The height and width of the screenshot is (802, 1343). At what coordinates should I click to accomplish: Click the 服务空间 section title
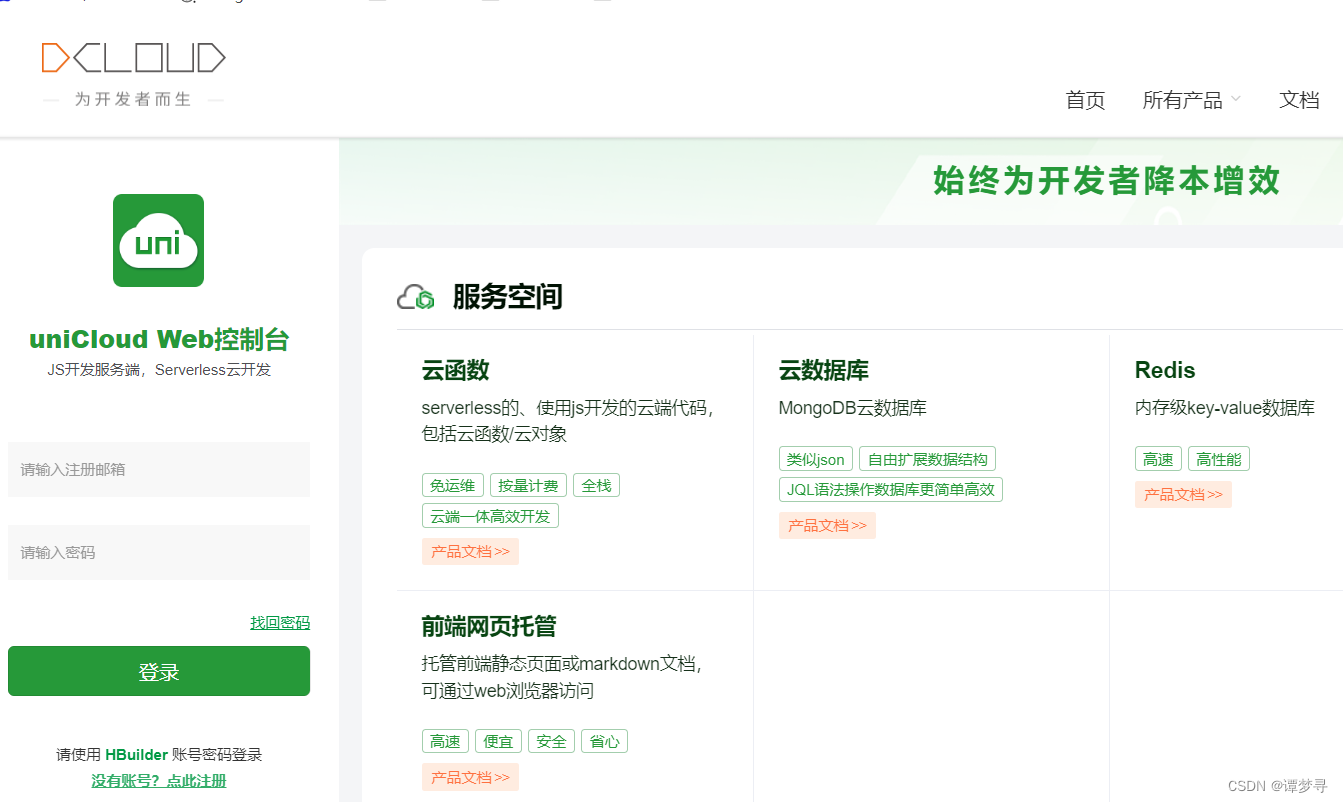(x=507, y=297)
